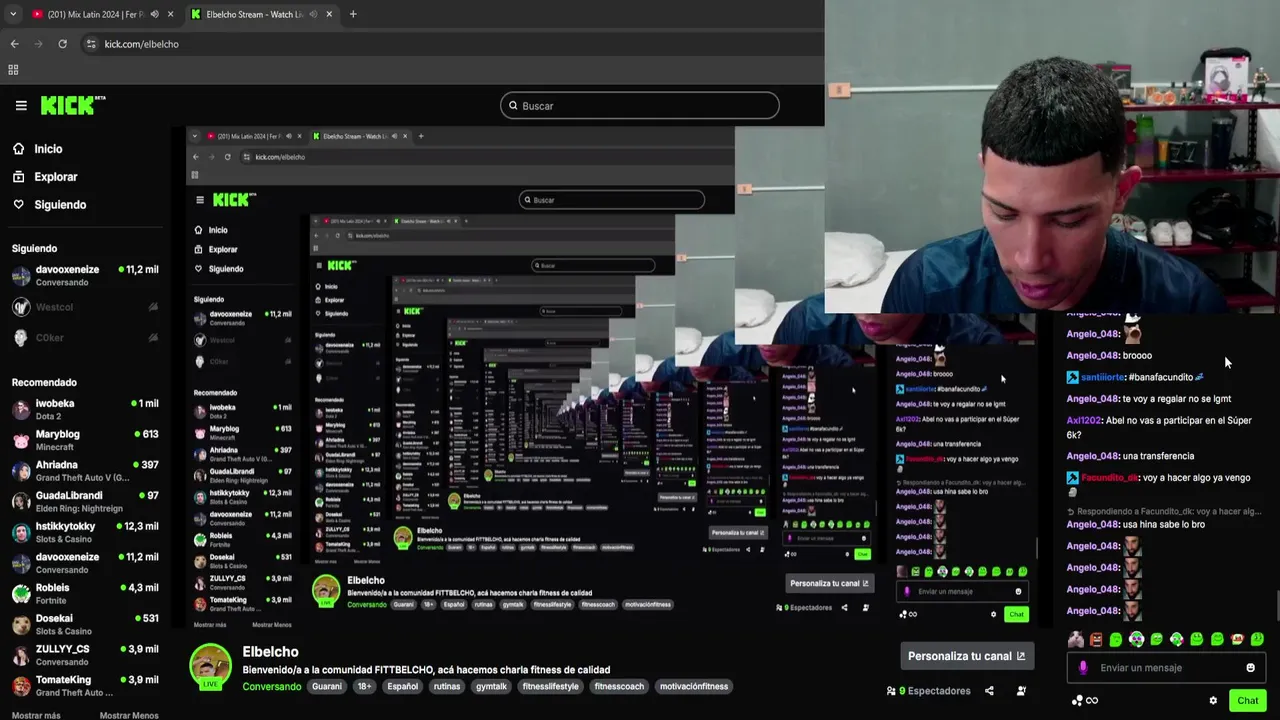This screenshot has width=1280, height=720.
Task: Click the share icon next to Espectadores
Action: 989,691
